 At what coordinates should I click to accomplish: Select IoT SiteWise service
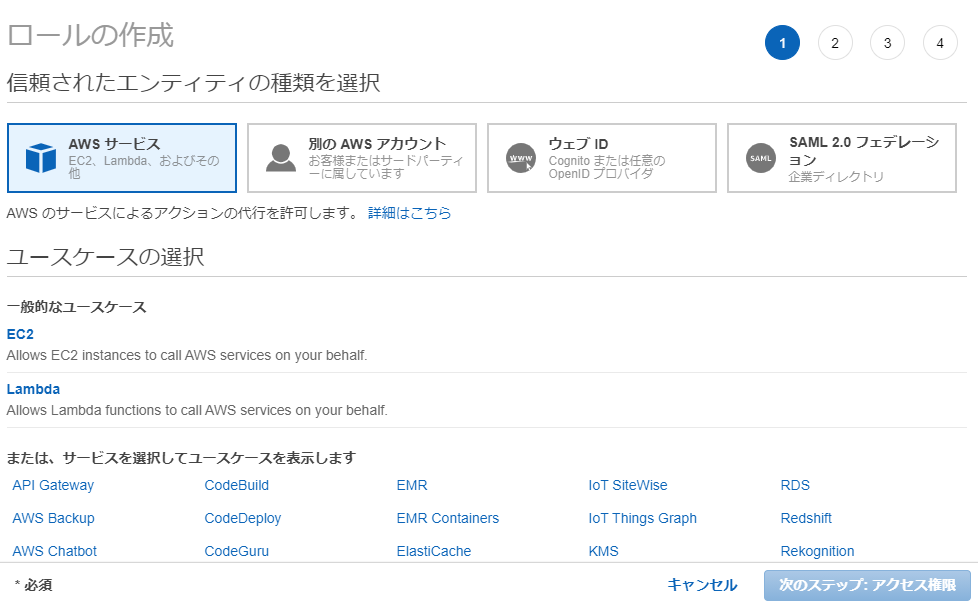click(627, 485)
